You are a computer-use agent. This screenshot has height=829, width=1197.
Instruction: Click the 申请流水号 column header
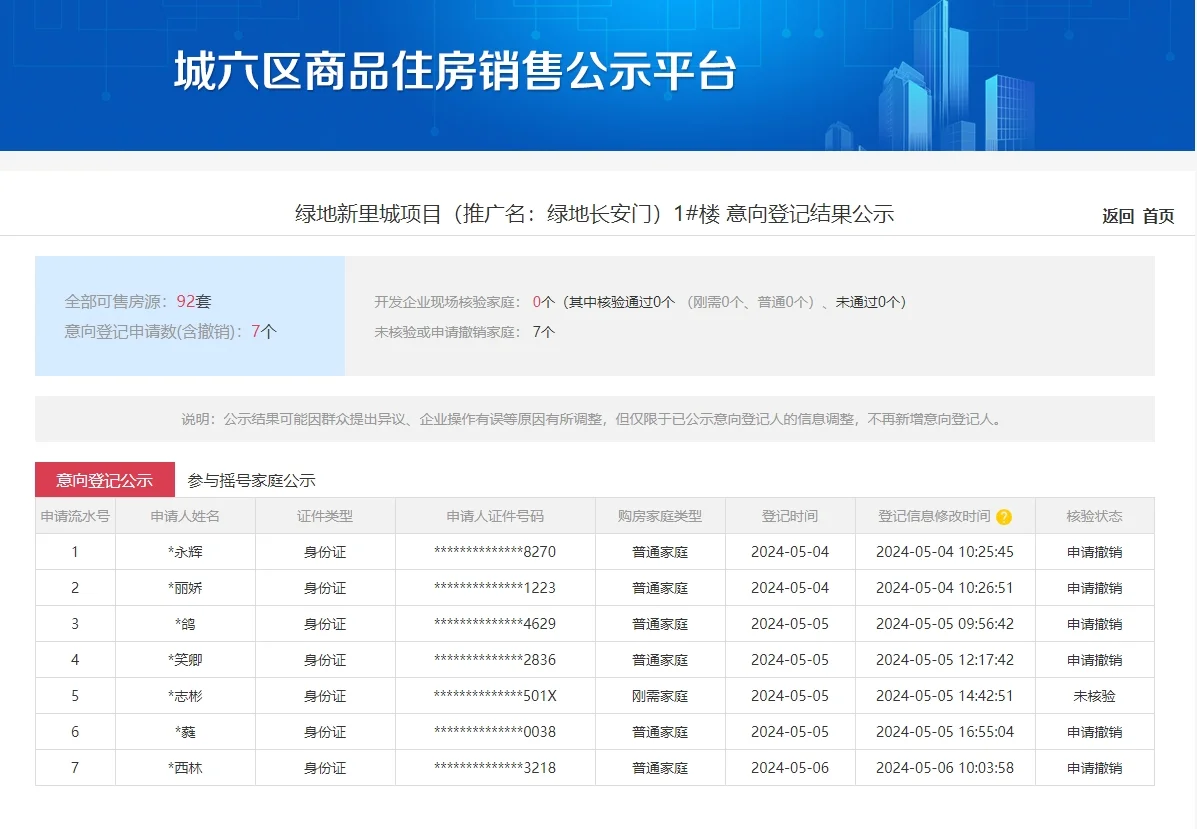click(75, 516)
